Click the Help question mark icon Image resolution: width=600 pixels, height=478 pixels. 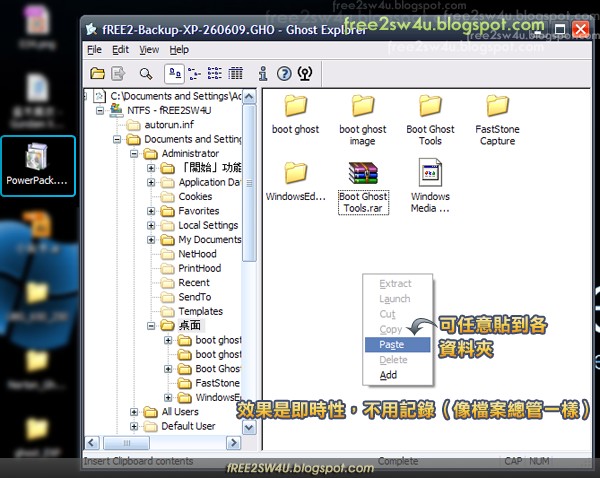tap(284, 73)
